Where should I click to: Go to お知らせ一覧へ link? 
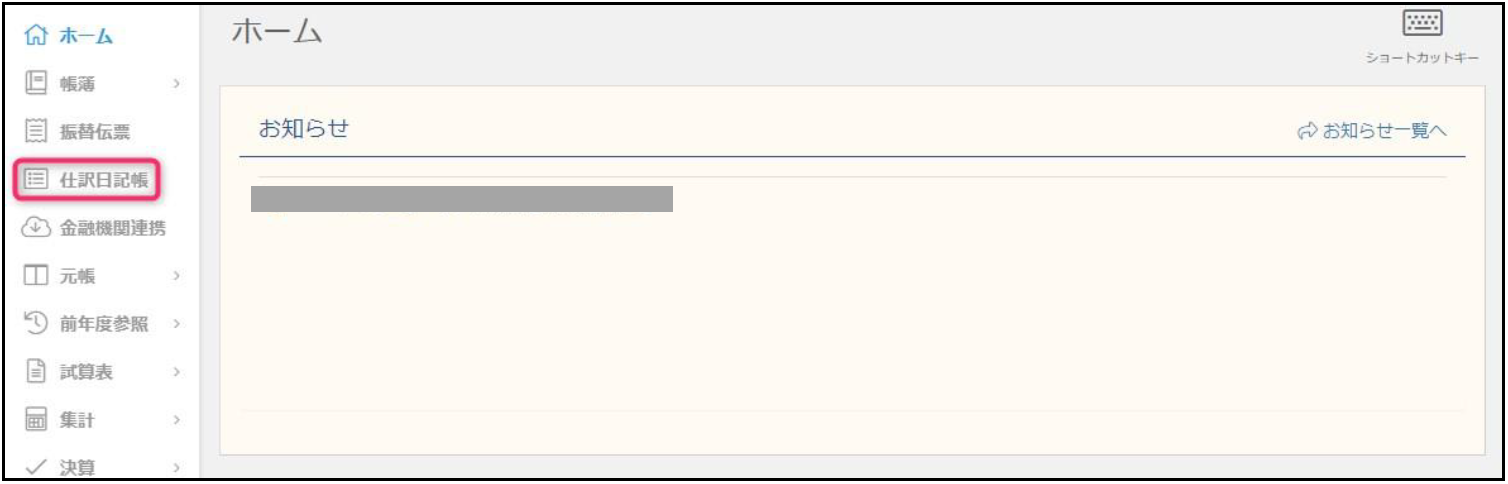(x=1372, y=131)
